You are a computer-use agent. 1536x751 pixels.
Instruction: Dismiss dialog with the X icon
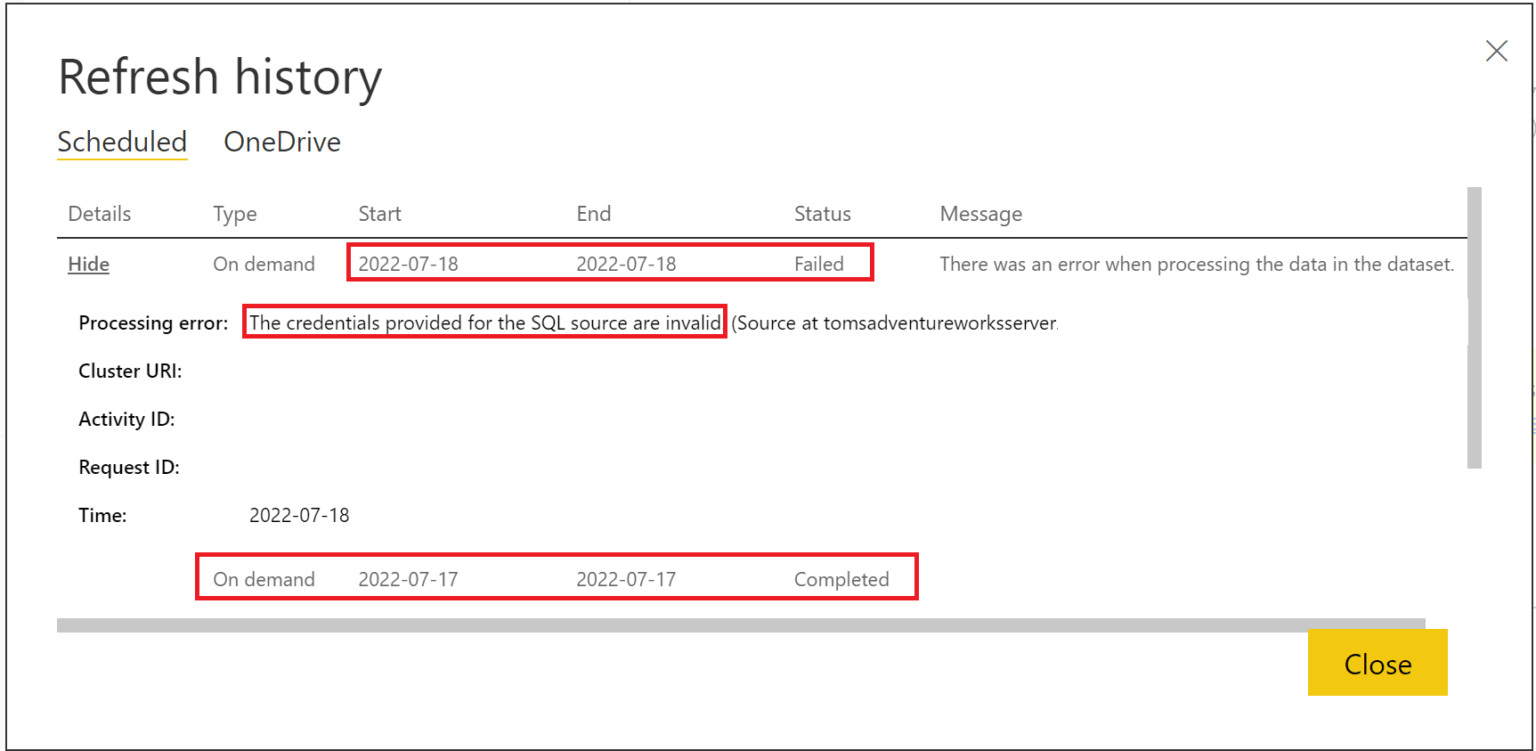pos(1496,50)
